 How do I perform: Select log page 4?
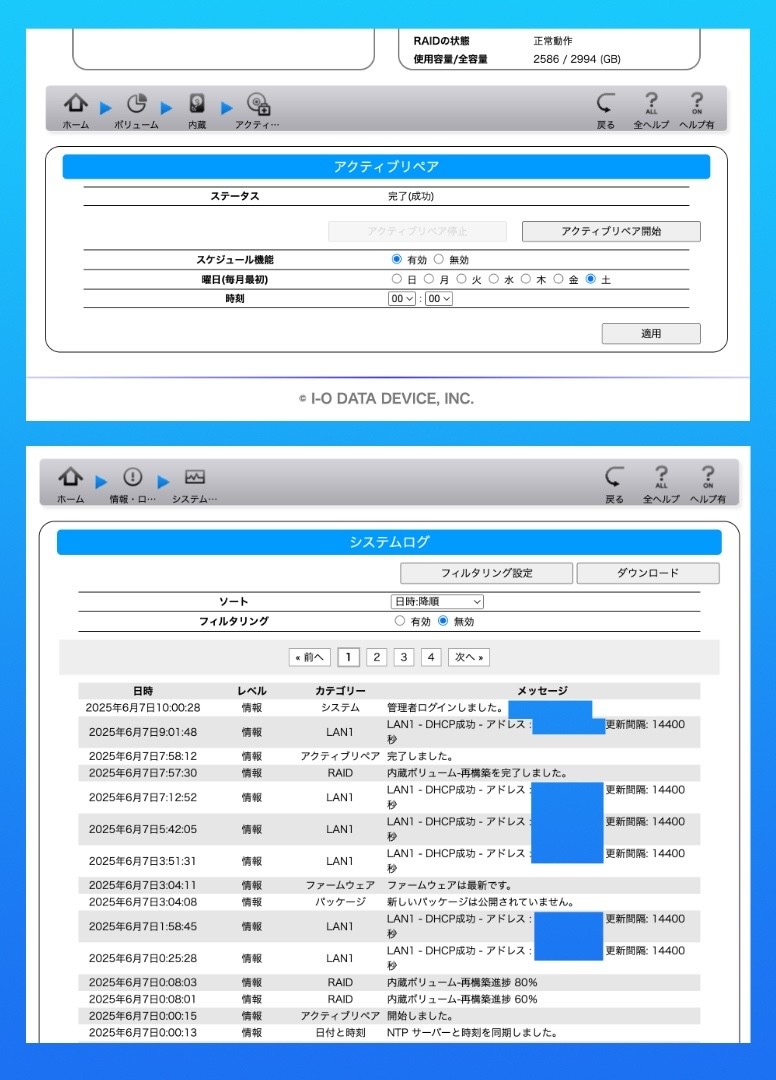[431, 657]
